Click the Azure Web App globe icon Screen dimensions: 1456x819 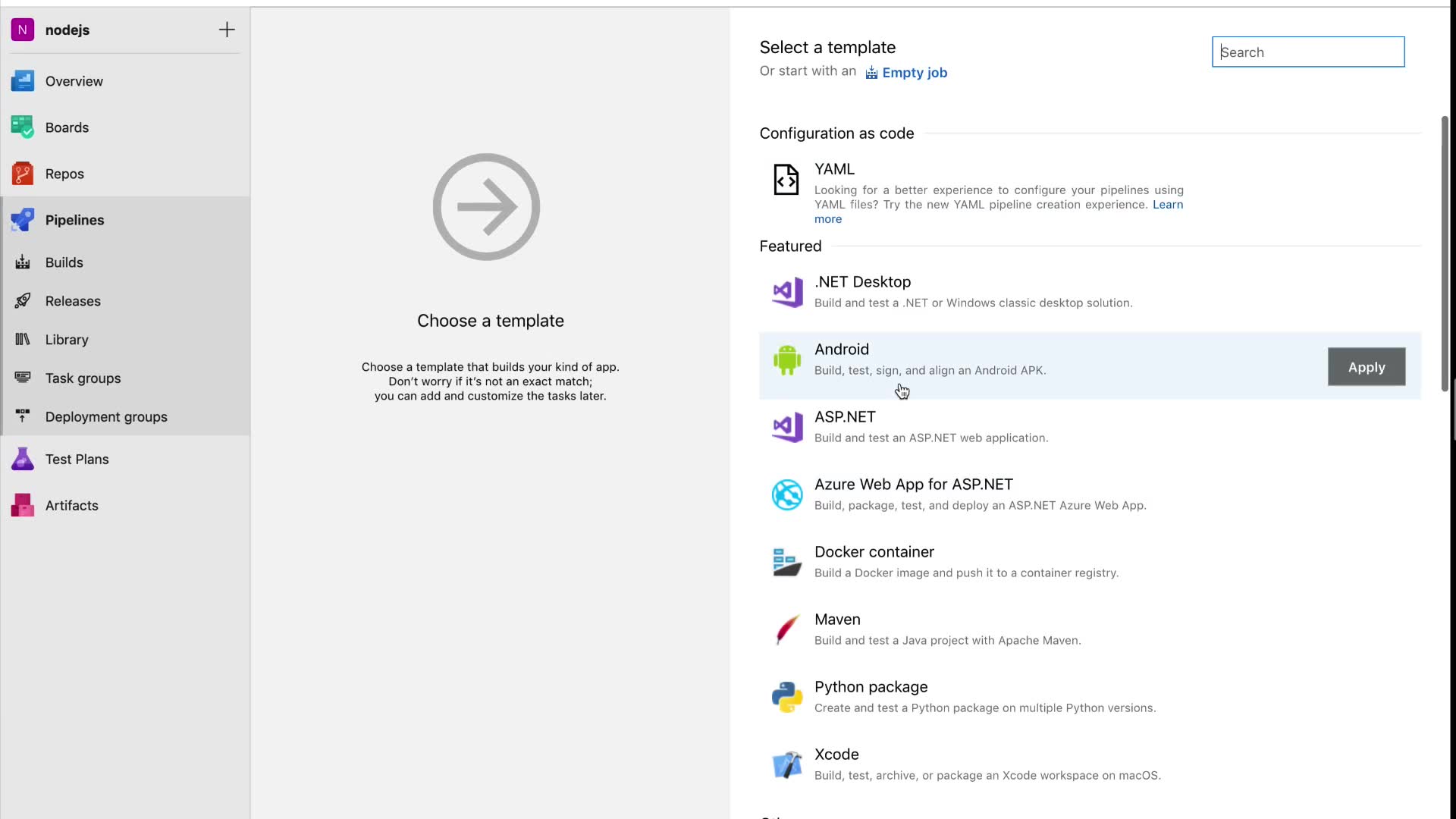pyautogui.click(x=786, y=494)
